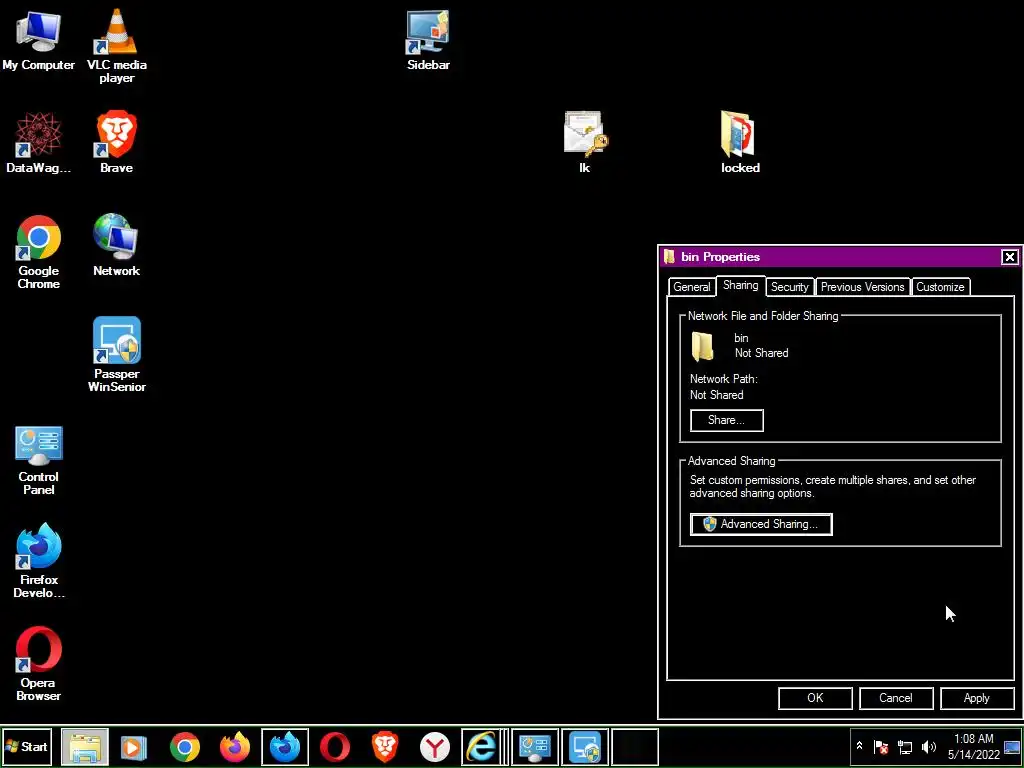The width and height of the screenshot is (1024, 768).
Task: Click the bin folder icon in the Sharing tab
Action: [703, 346]
